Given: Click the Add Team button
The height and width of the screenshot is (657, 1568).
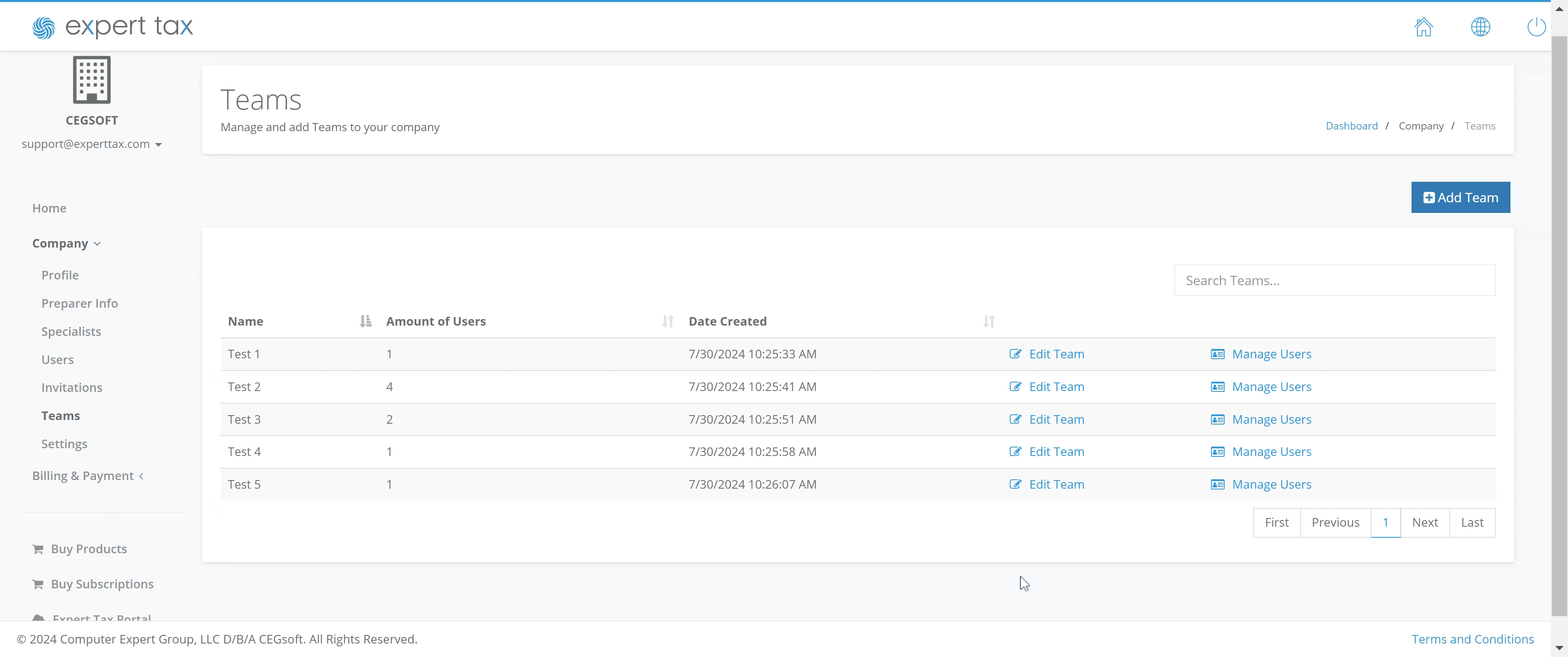Looking at the screenshot, I should [x=1460, y=197].
